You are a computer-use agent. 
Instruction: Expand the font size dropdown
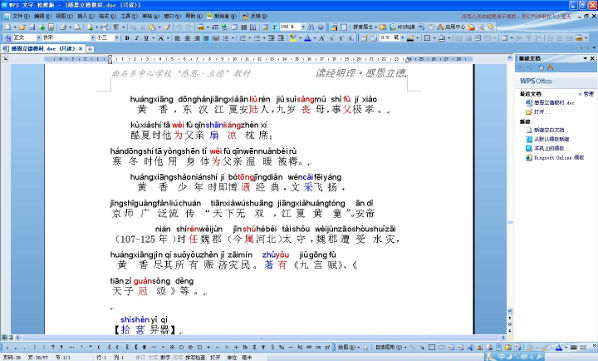(117, 38)
